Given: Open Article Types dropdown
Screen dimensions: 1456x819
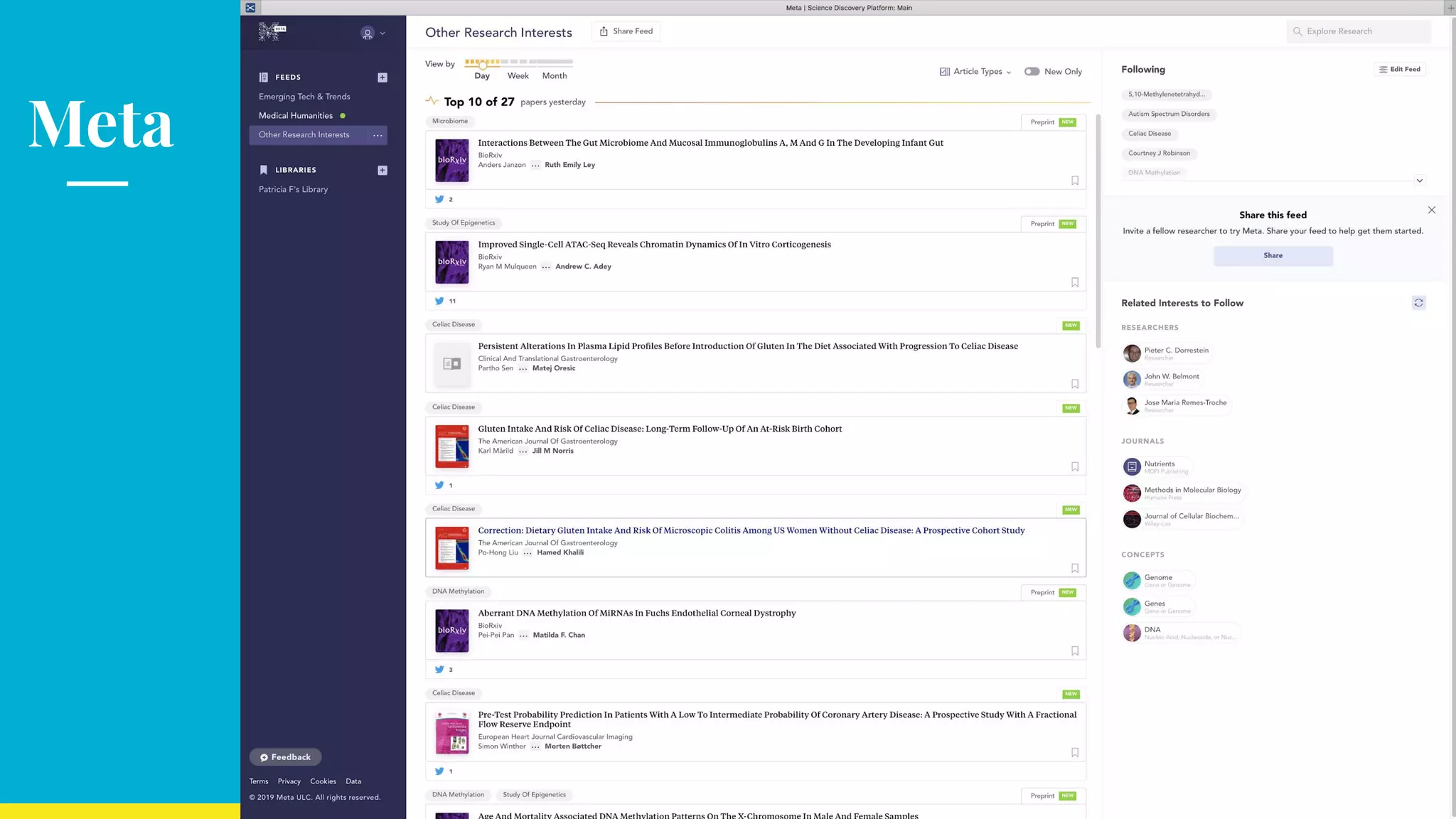Looking at the screenshot, I should [975, 72].
